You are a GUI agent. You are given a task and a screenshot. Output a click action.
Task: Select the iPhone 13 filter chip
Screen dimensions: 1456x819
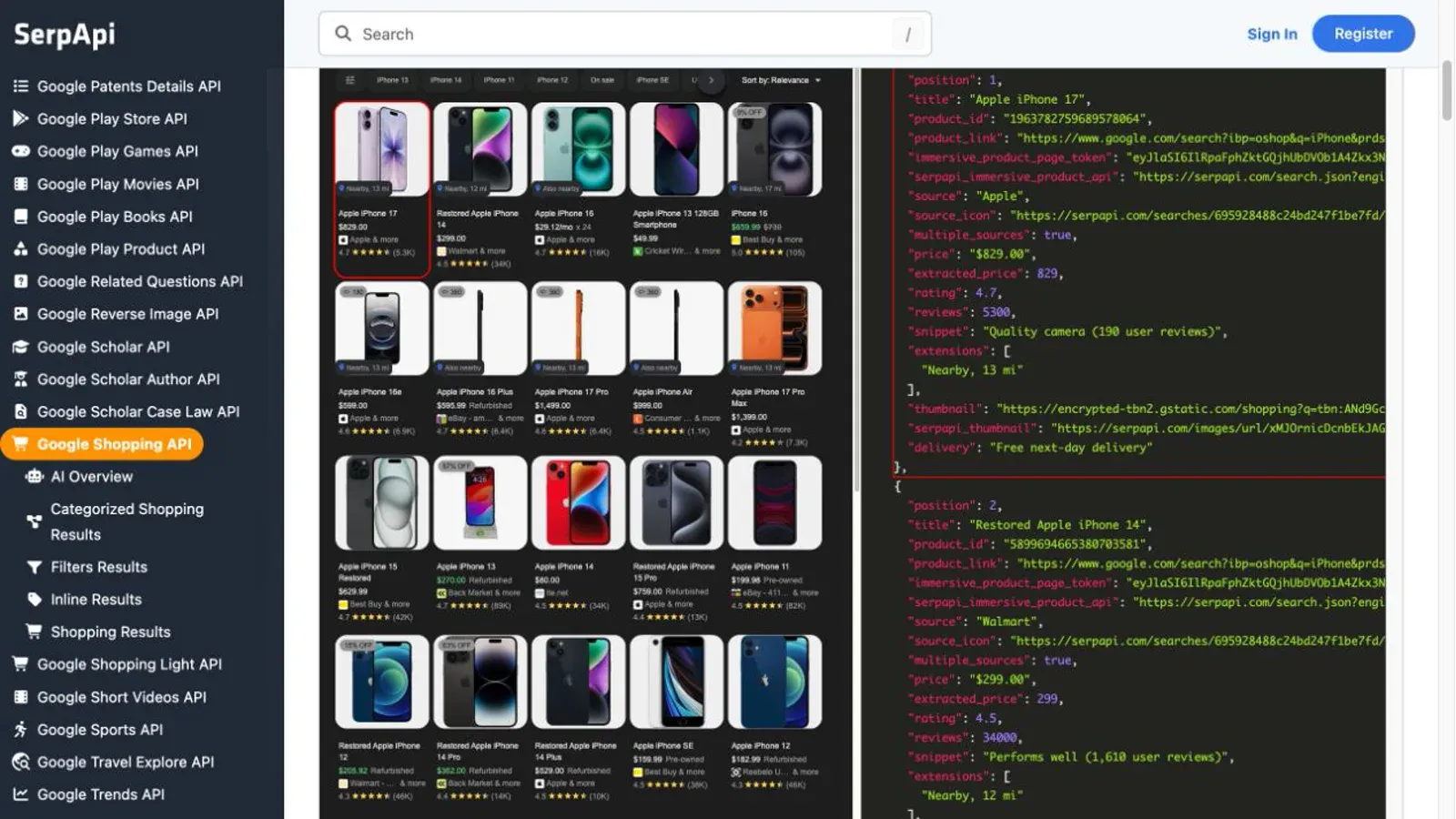click(392, 80)
